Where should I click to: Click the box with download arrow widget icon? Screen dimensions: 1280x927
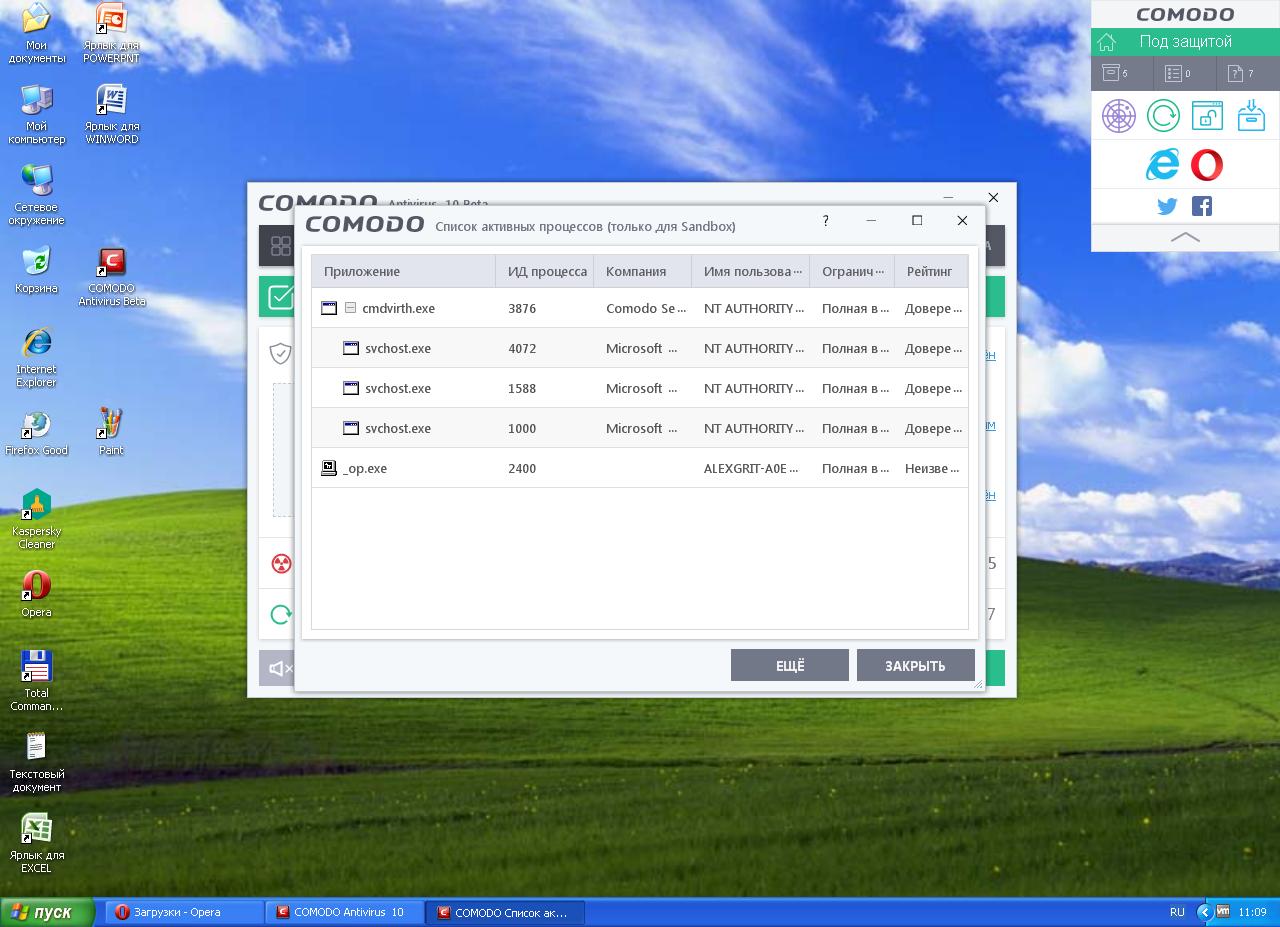1251,116
